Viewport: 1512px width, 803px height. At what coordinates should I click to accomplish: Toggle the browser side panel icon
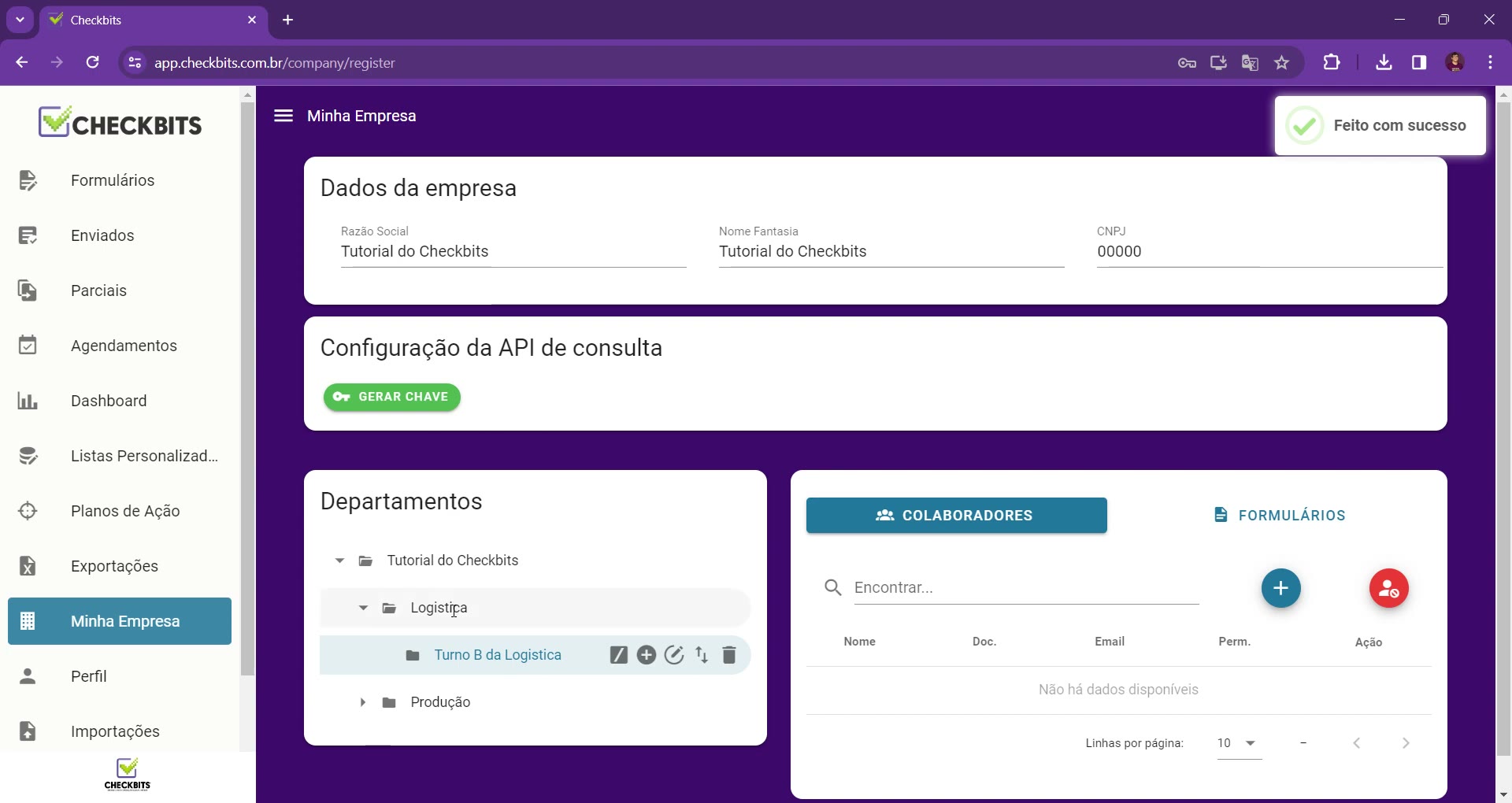point(1419,62)
